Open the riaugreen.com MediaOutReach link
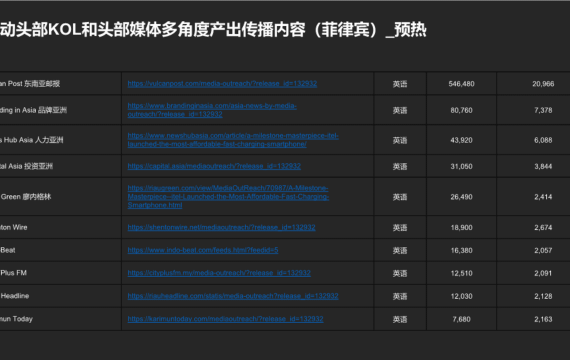Viewport: 570px width, 360px height. point(228,196)
